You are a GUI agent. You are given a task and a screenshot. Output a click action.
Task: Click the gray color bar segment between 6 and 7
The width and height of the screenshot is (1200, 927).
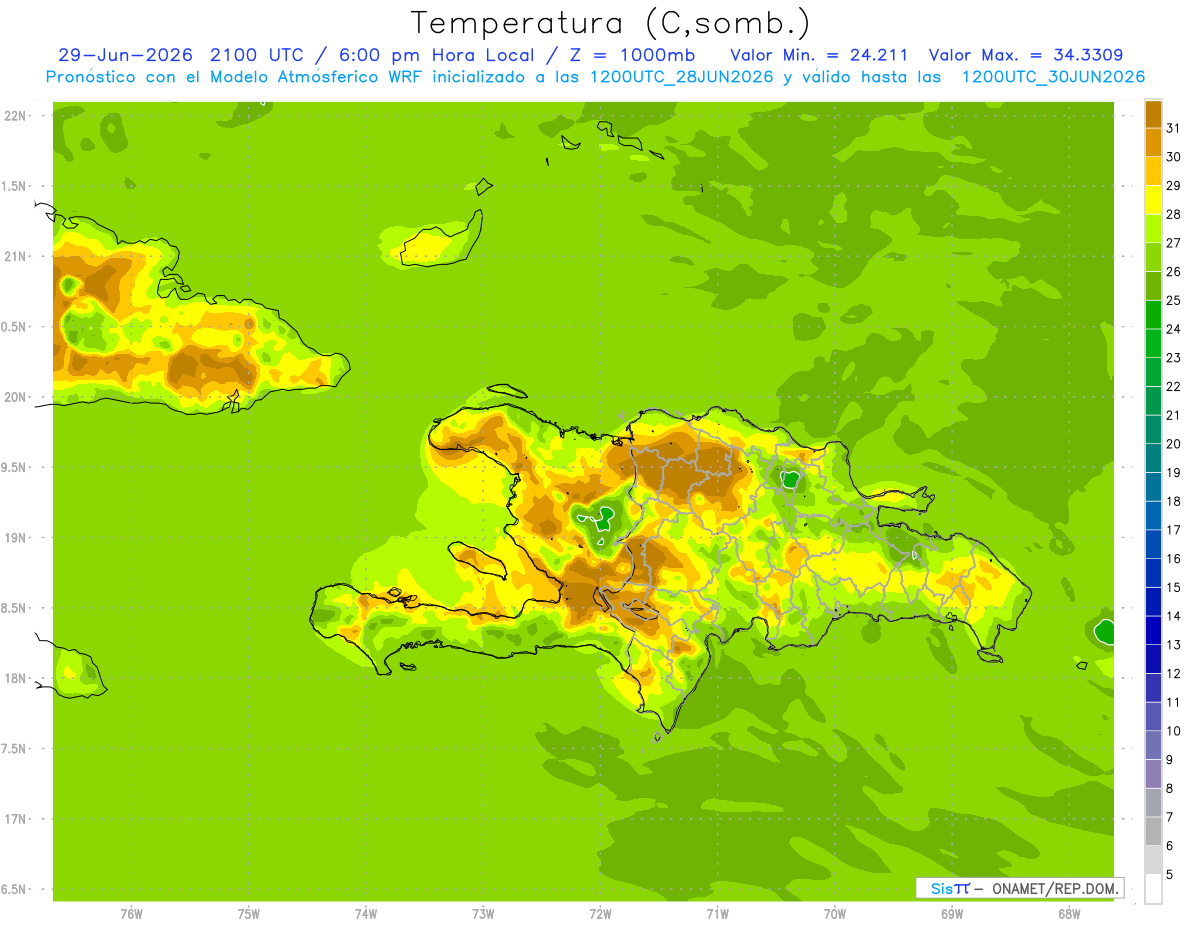point(1153,831)
